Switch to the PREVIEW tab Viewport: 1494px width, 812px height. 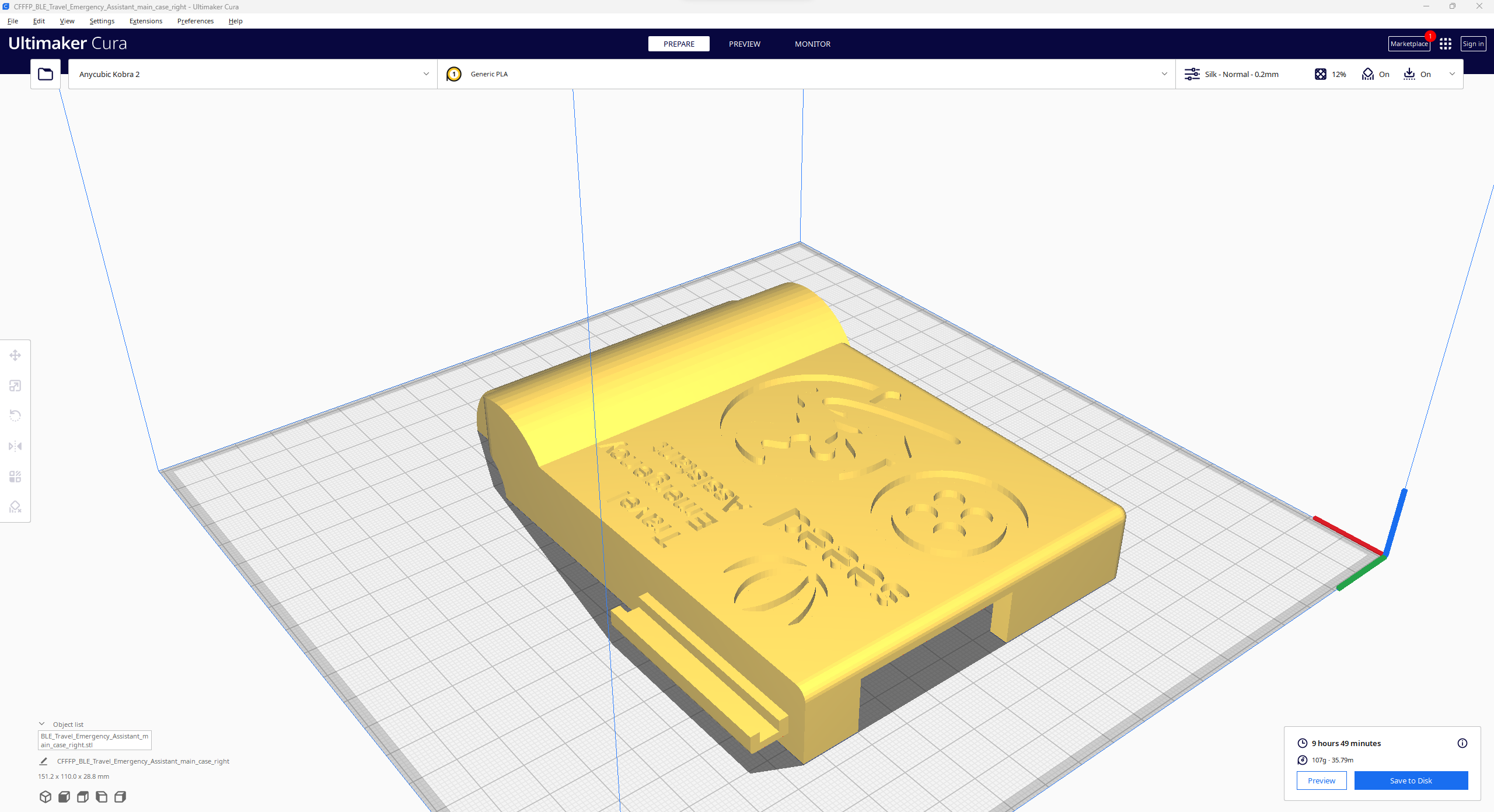[x=744, y=44]
